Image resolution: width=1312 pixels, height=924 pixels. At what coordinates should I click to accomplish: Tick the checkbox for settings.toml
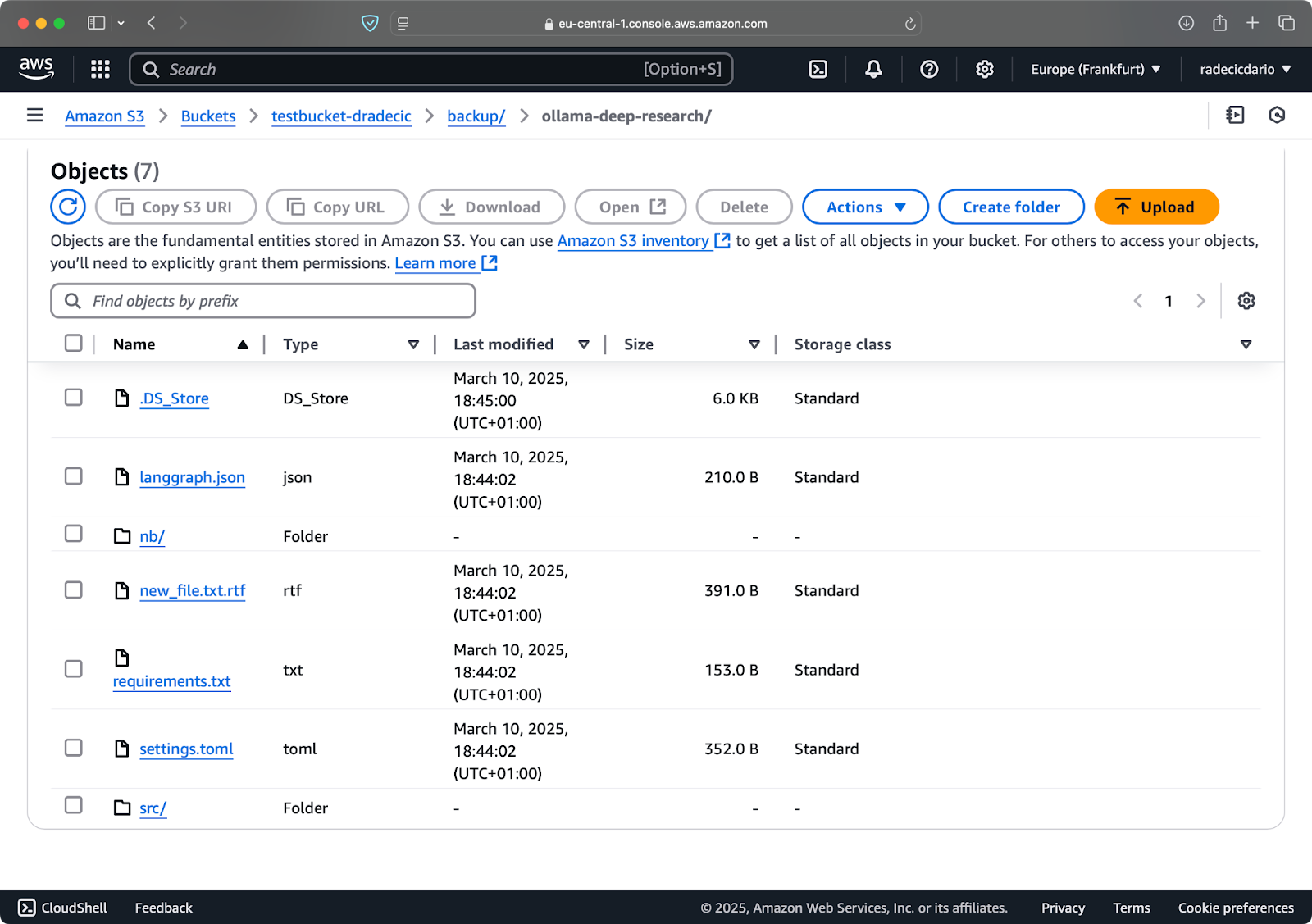click(x=74, y=748)
